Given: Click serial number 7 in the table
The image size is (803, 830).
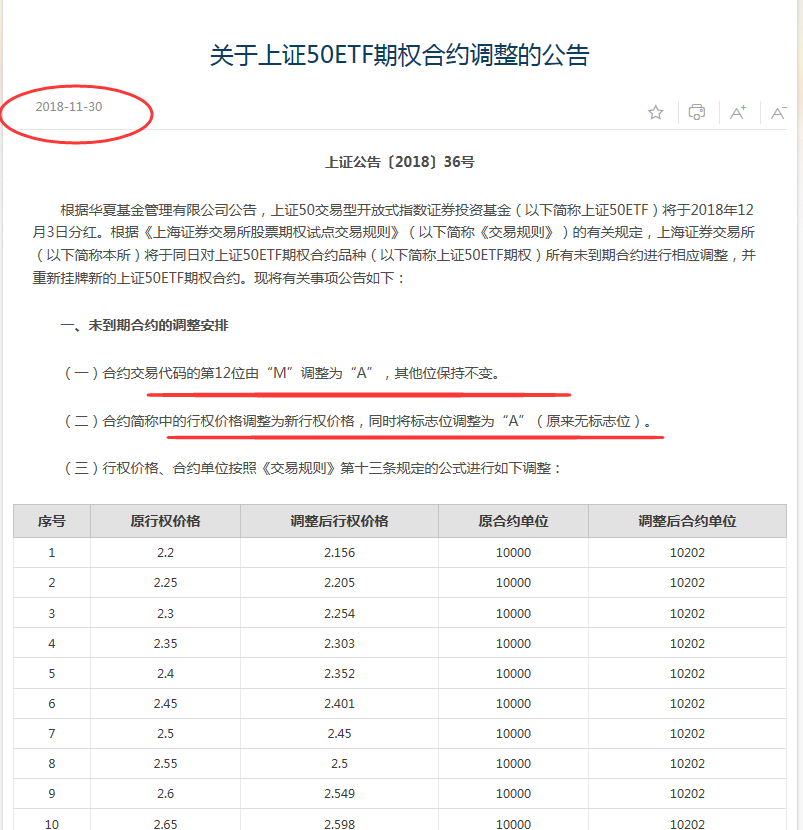Looking at the screenshot, I should coord(52,733).
